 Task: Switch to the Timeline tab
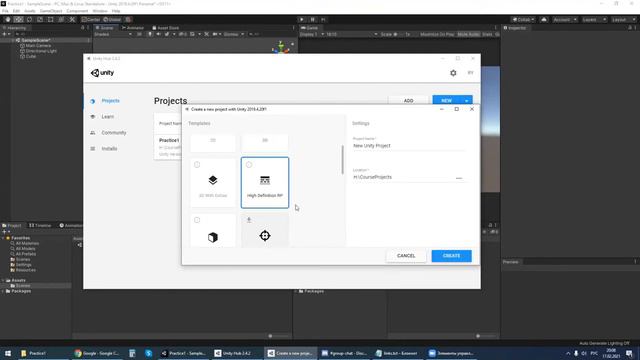click(40, 225)
